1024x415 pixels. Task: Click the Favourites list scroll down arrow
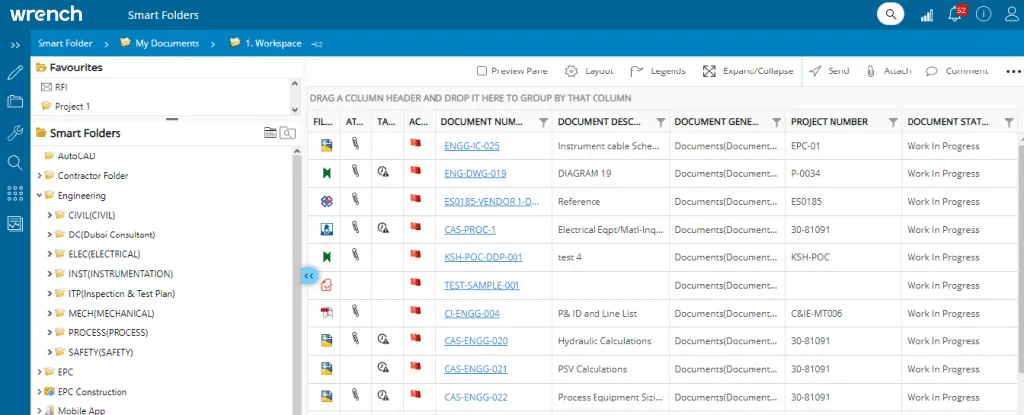tap(296, 110)
